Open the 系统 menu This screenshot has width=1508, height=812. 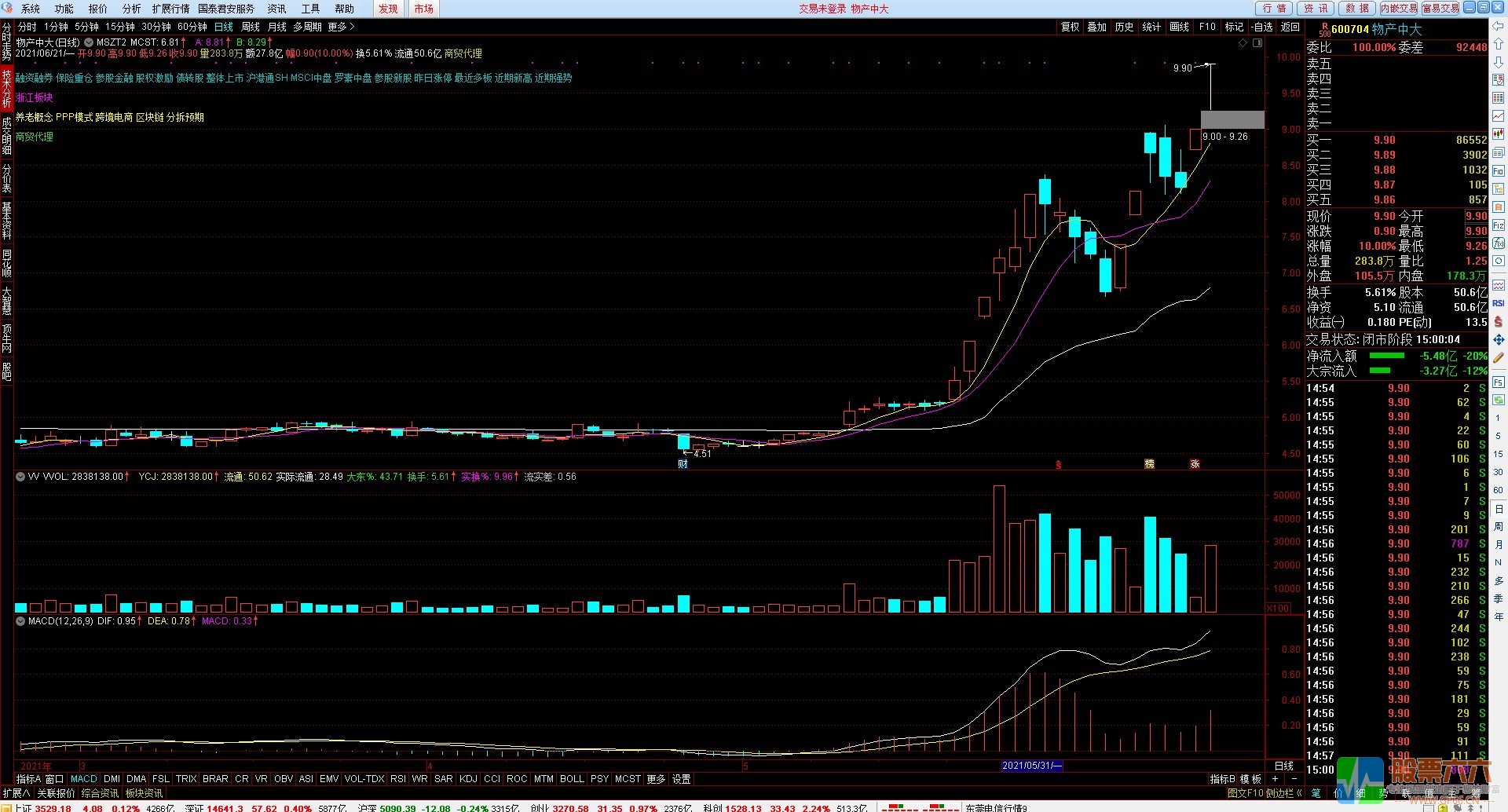pos(30,9)
